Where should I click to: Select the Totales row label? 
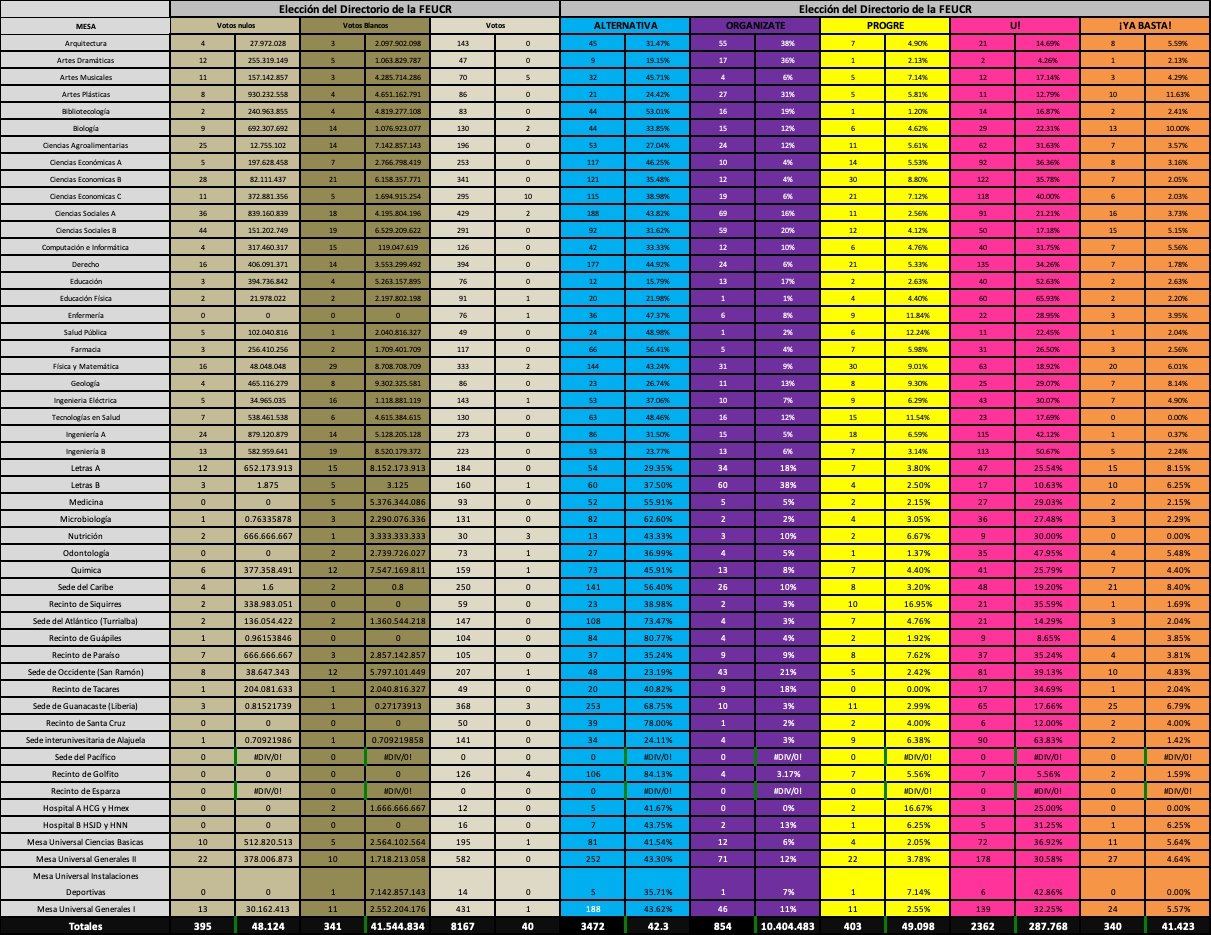[x=86, y=926]
